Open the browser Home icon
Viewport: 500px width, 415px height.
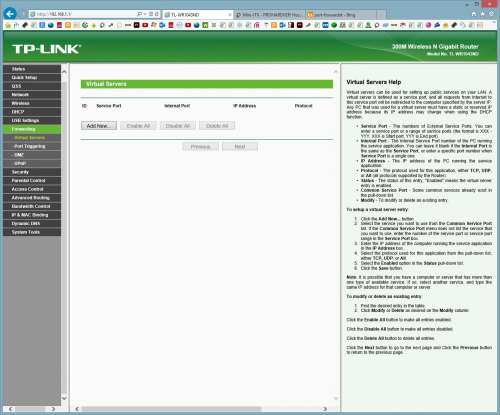click(x=474, y=14)
